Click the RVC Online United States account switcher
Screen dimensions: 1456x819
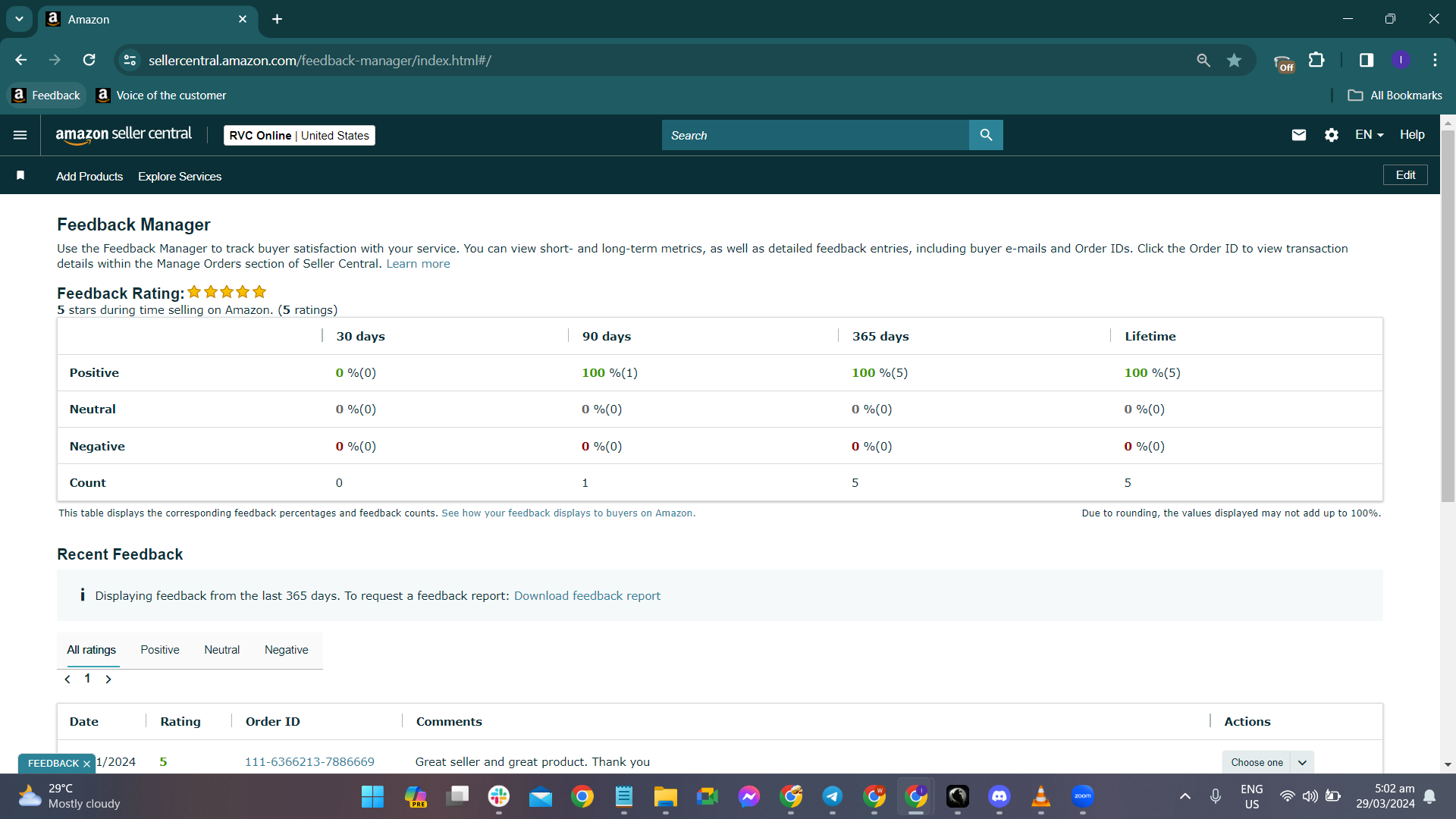tap(300, 136)
